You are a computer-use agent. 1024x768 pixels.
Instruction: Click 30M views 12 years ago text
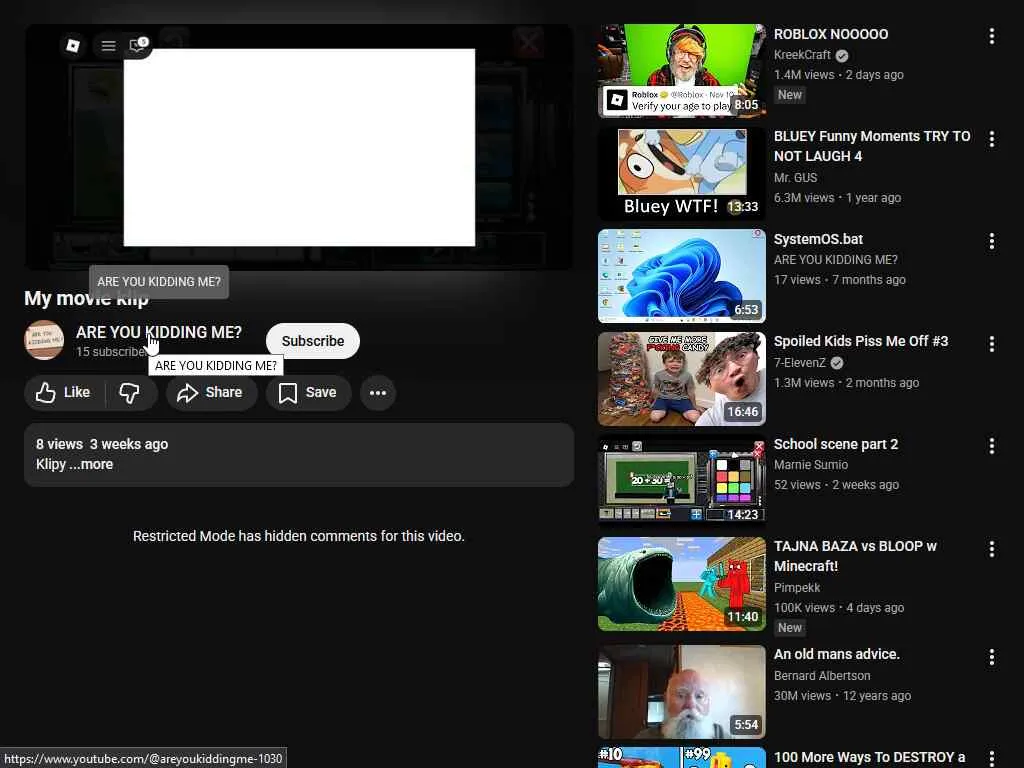pos(842,696)
